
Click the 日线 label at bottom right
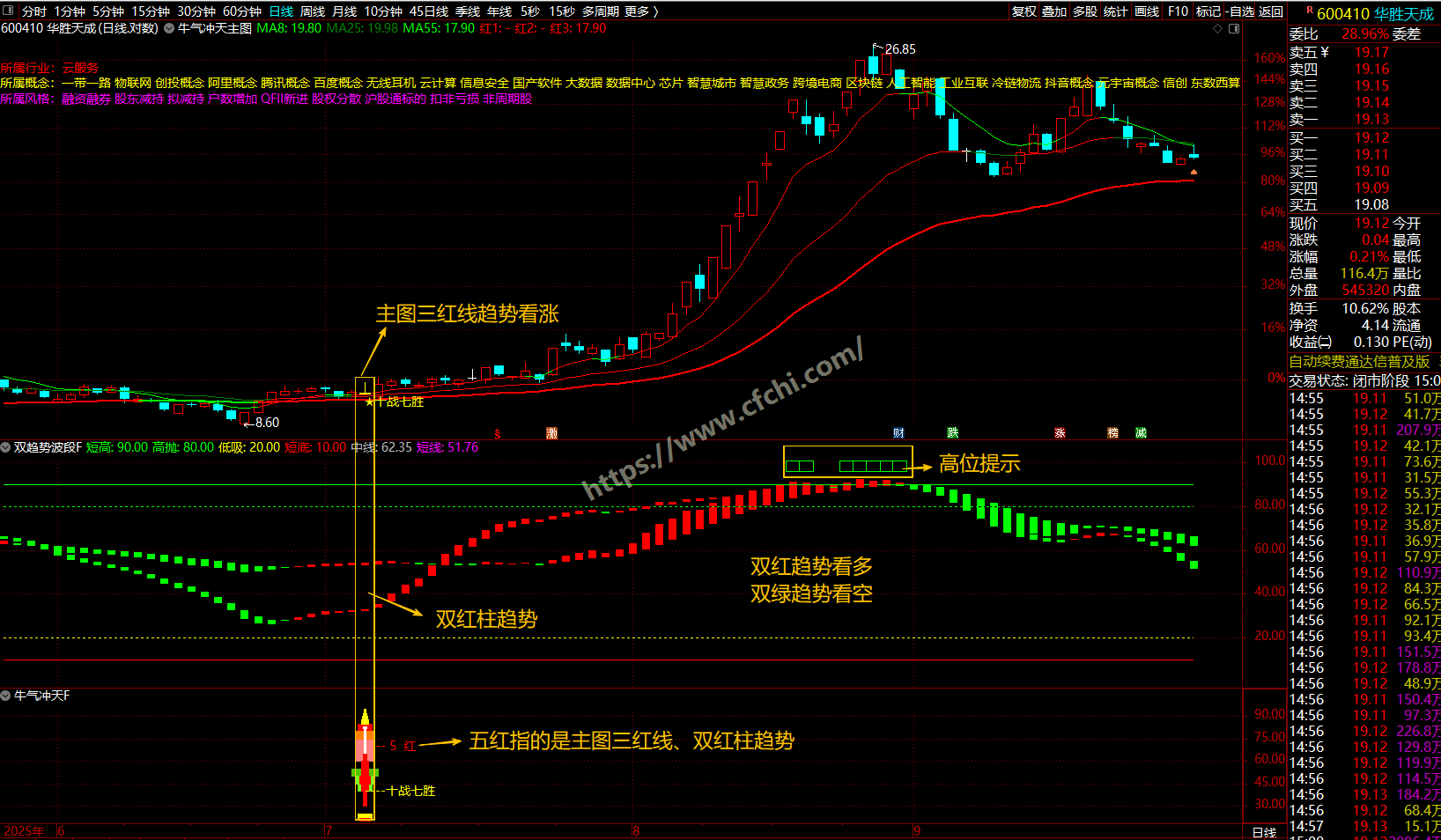click(x=1264, y=832)
